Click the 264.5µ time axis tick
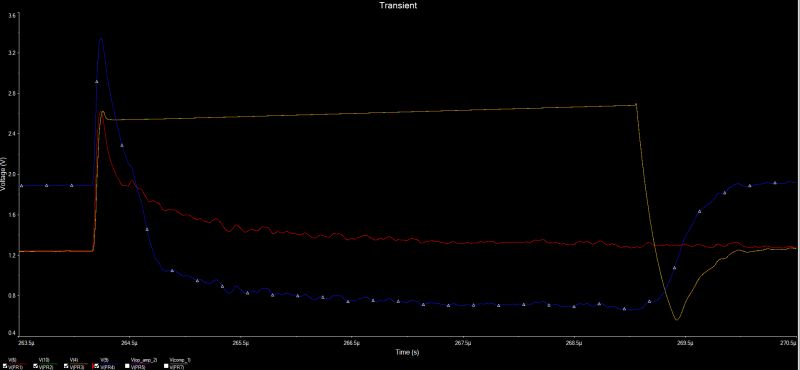The height and width of the screenshot is (370, 800). pos(129,343)
